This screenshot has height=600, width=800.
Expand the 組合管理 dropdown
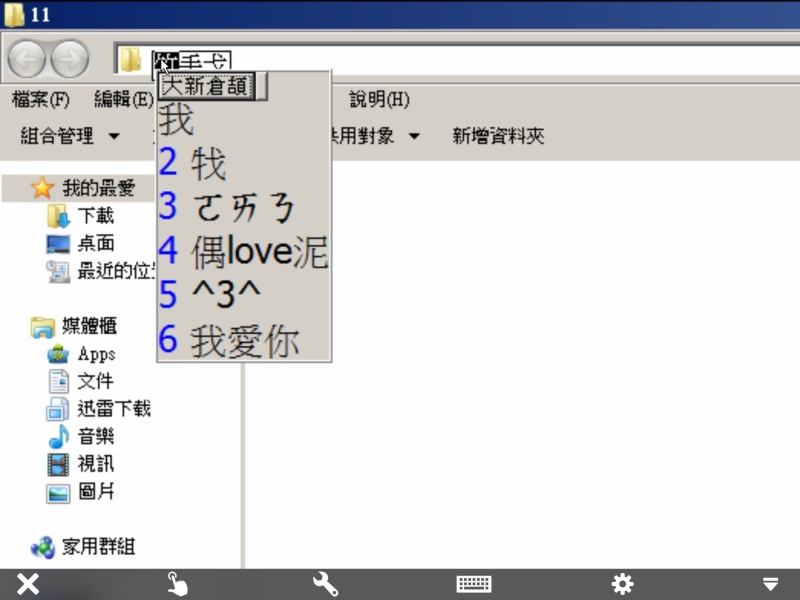coord(70,136)
